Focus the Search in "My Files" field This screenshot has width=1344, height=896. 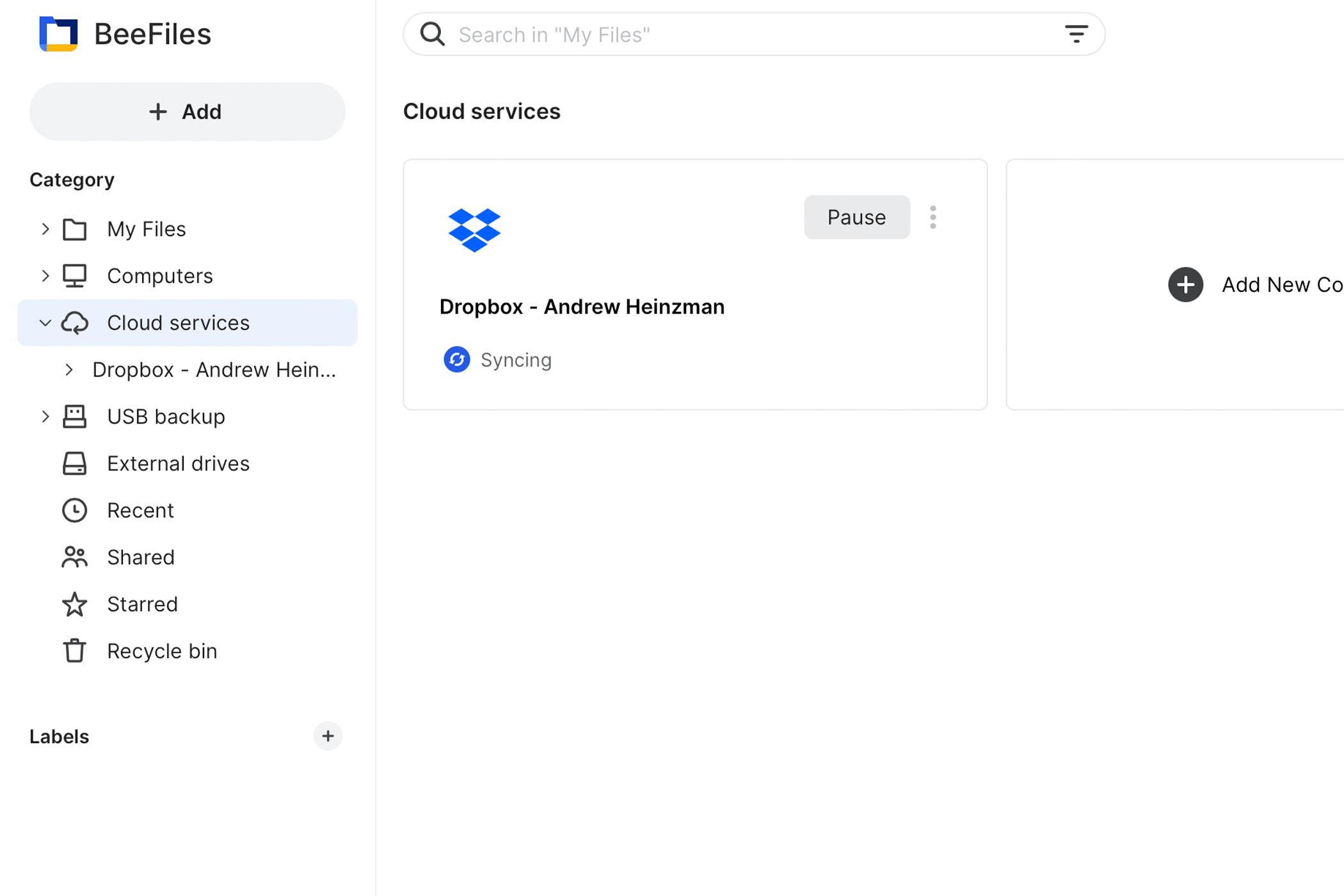coord(754,34)
